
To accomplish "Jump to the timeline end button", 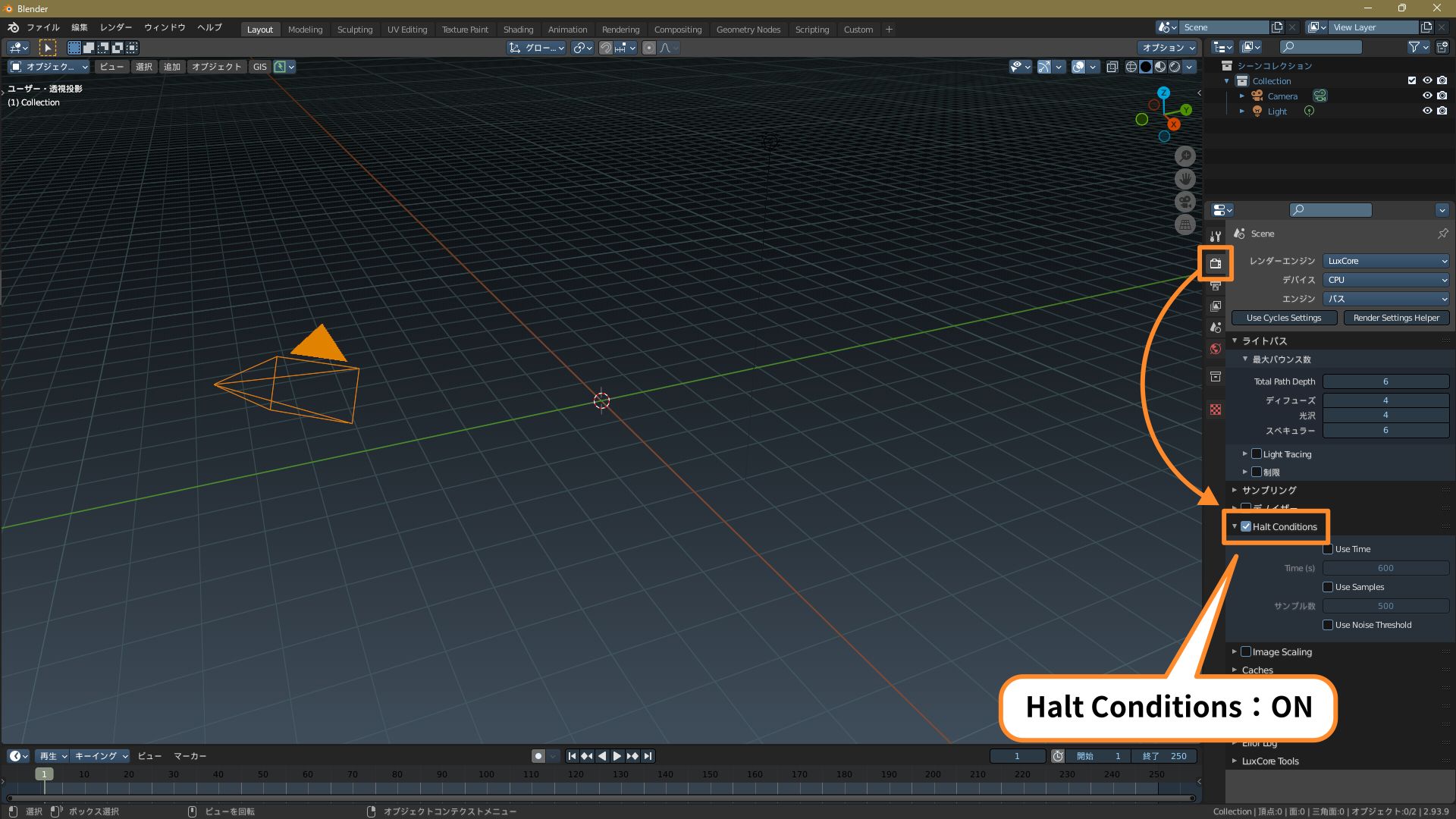I will coord(648,756).
